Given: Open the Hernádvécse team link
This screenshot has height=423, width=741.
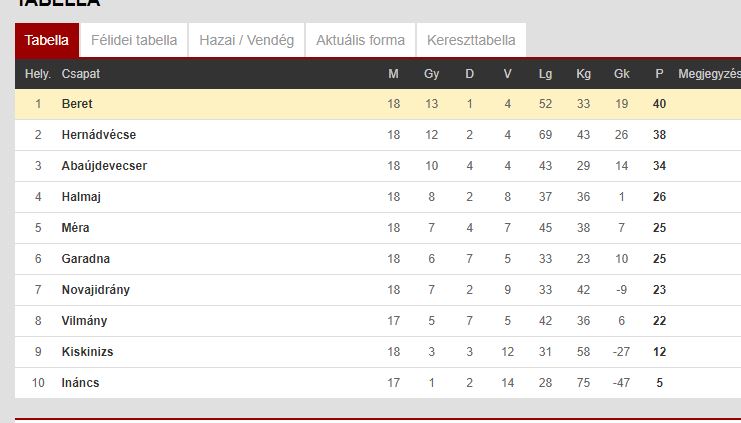Looking at the screenshot, I should pyautogui.click(x=99, y=135).
